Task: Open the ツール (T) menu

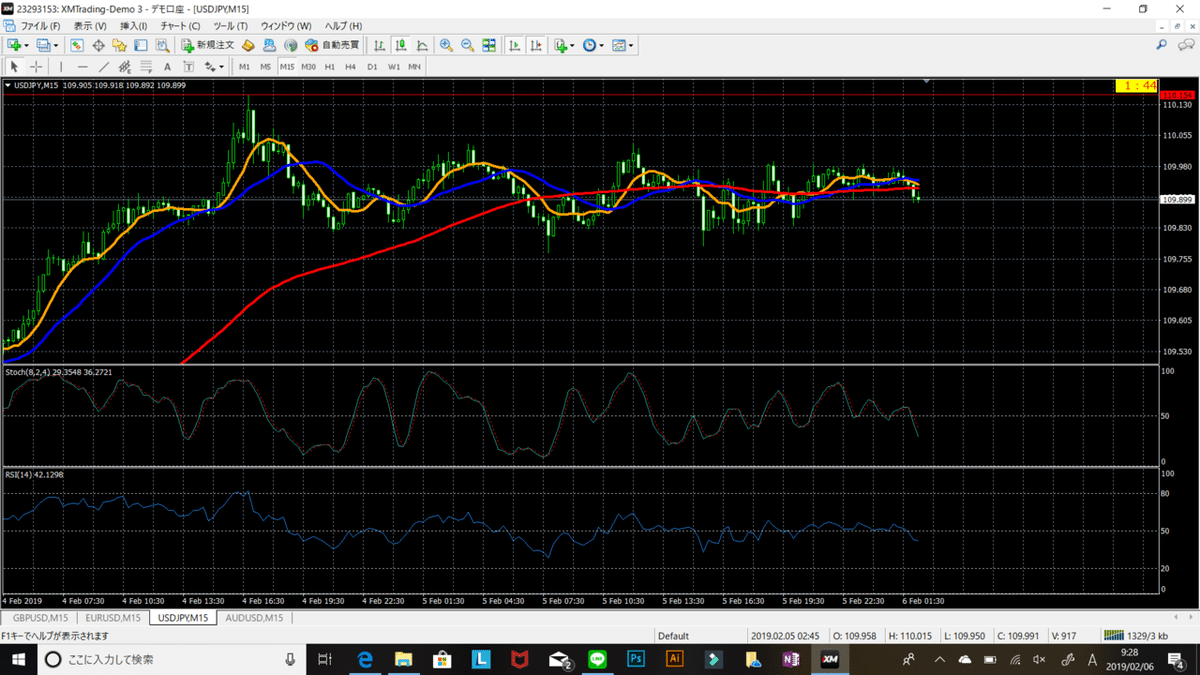Action: [231, 25]
